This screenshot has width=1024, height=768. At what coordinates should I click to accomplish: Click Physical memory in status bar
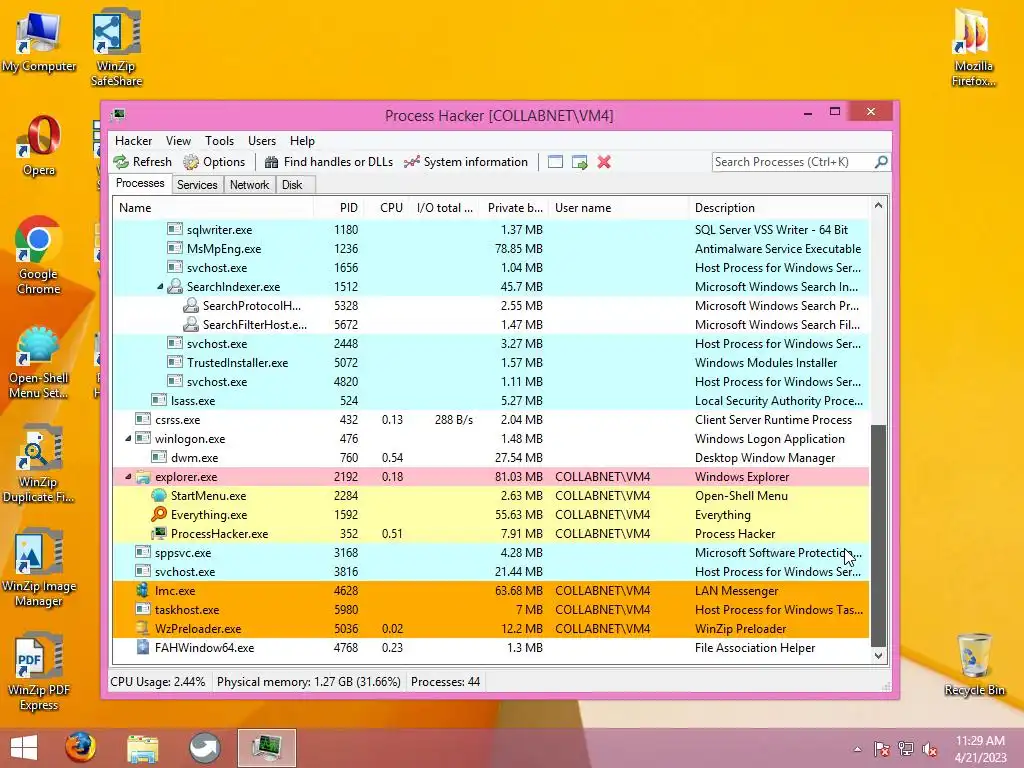click(308, 682)
